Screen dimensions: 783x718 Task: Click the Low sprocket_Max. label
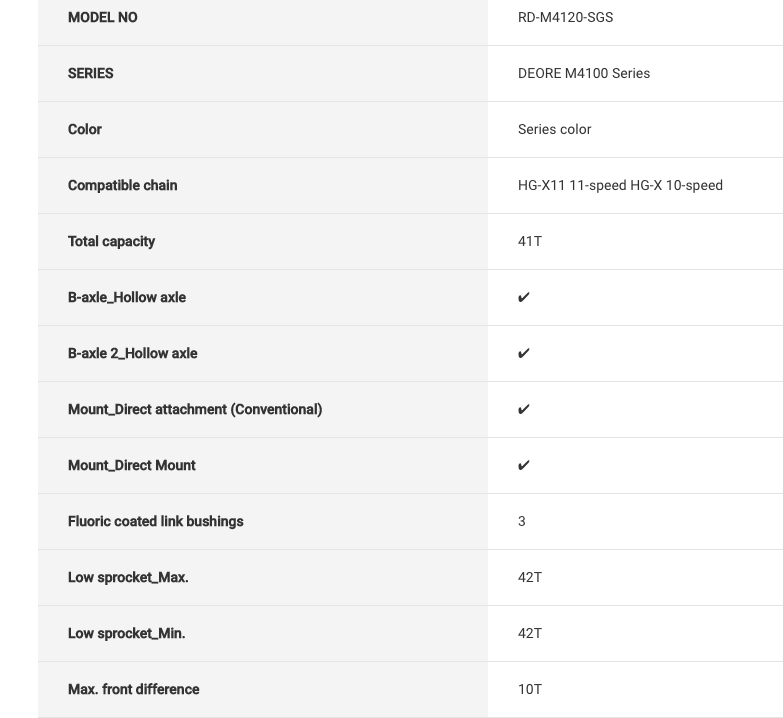128,578
